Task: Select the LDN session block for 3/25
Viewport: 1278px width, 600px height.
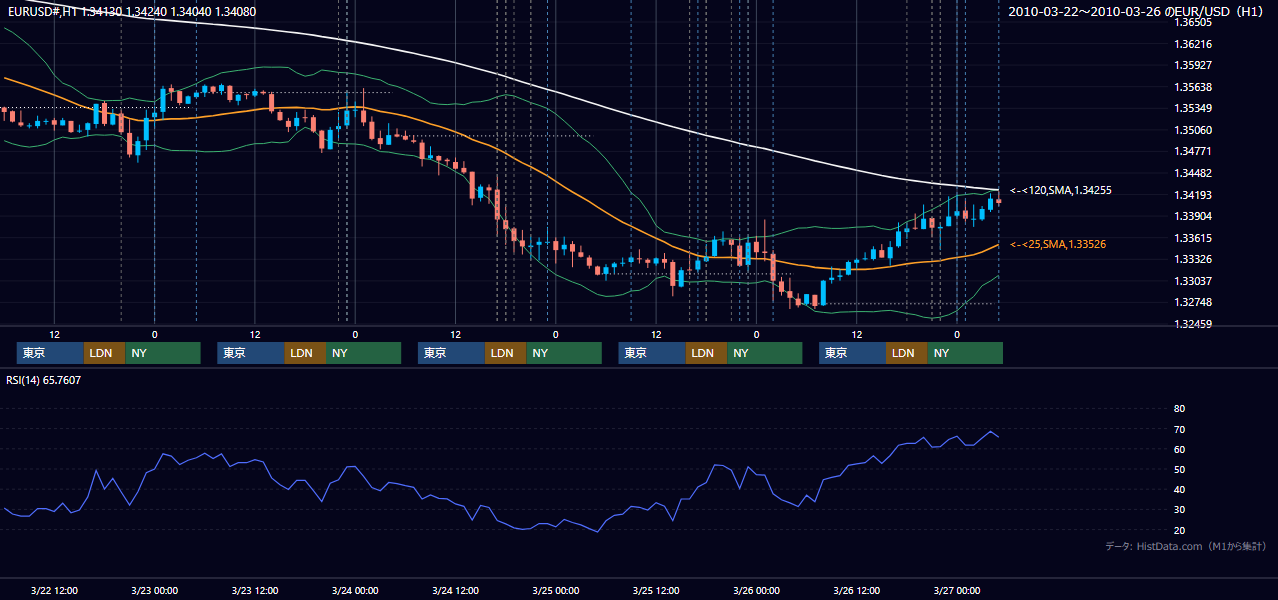Action: point(706,353)
